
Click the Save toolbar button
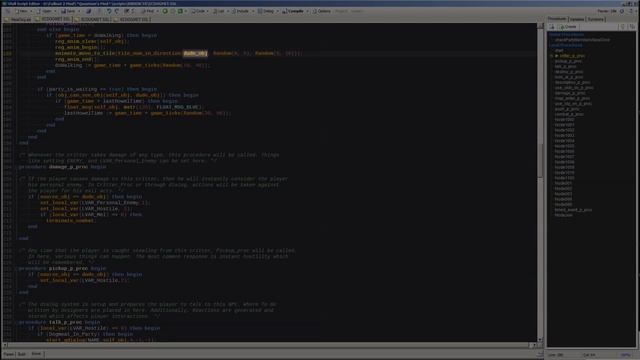tap(69, 11)
